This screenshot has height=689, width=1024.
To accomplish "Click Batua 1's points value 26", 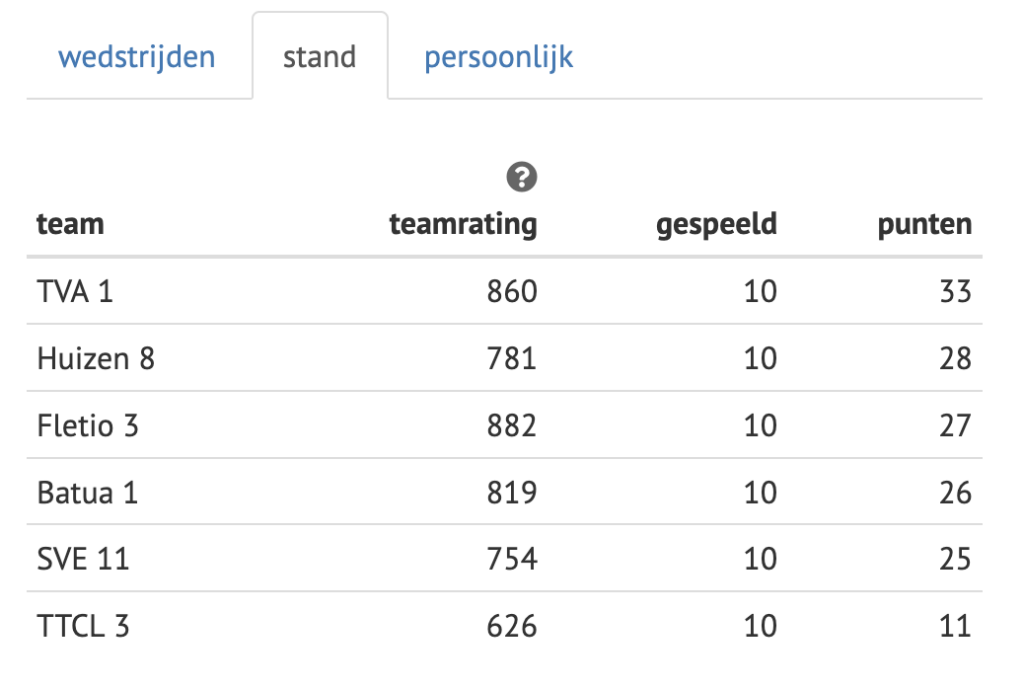I will point(955,492).
